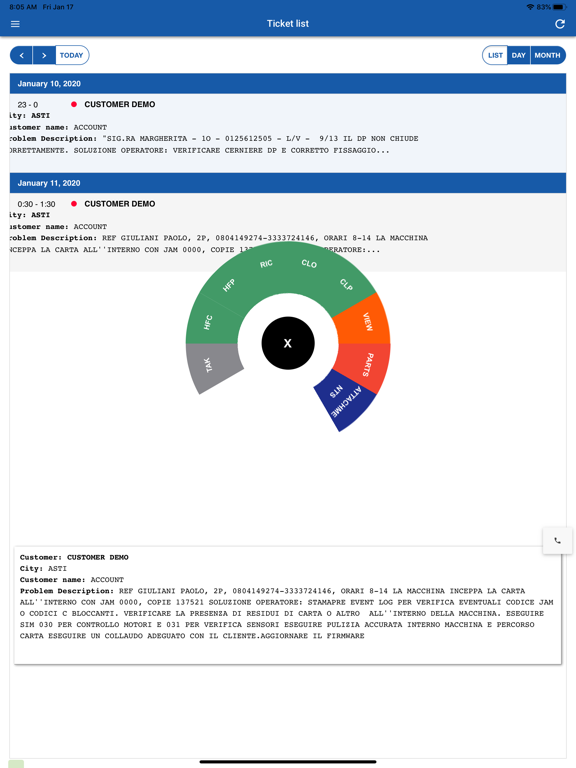The width and height of the screenshot is (576, 768).
Task: Tap red status dot on 23 - 0 ticket
Action: tap(74, 104)
